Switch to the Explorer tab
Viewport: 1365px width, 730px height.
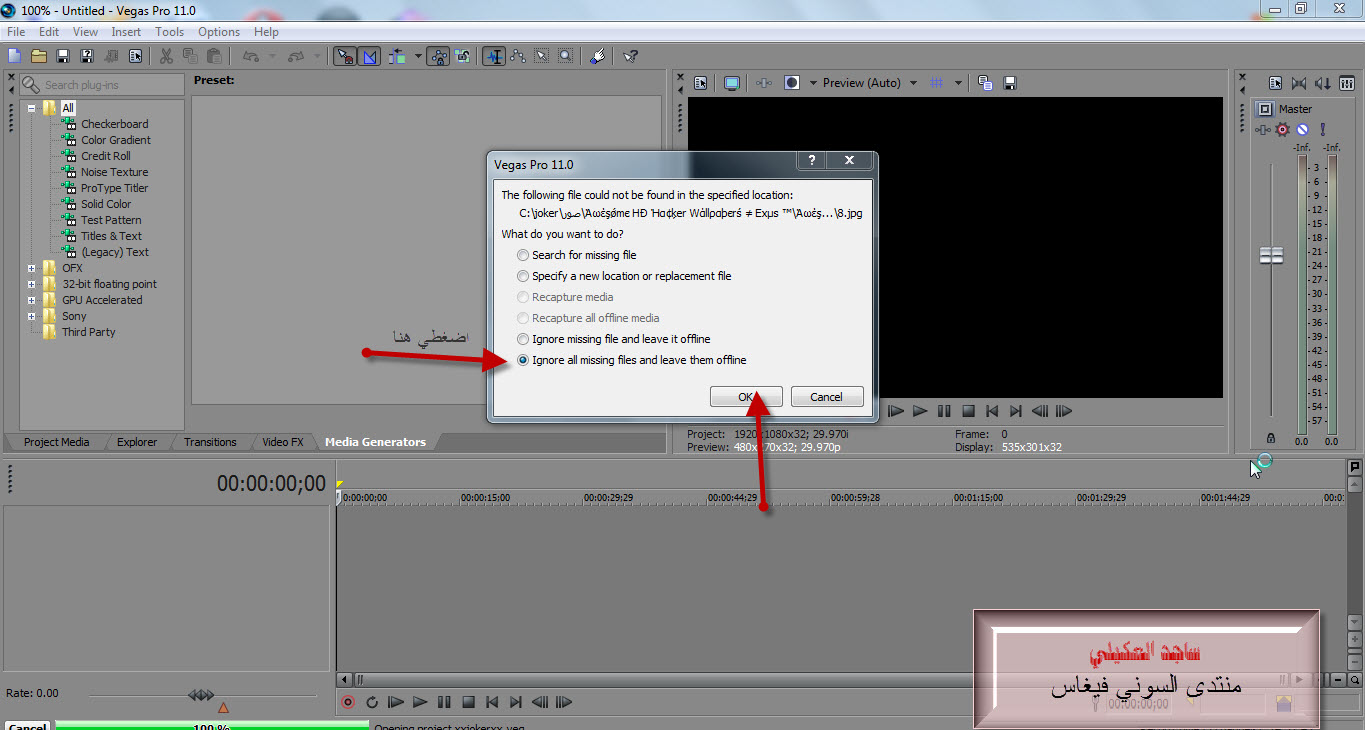pyautogui.click(x=137, y=442)
